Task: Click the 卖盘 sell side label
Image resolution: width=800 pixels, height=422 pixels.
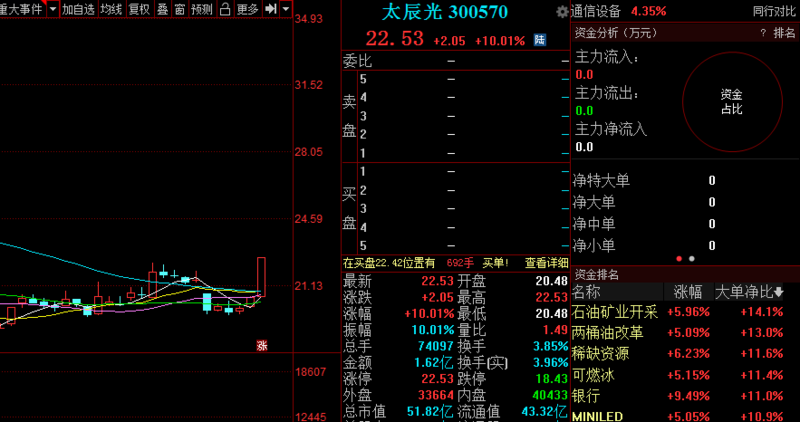Action: [x=349, y=116]
